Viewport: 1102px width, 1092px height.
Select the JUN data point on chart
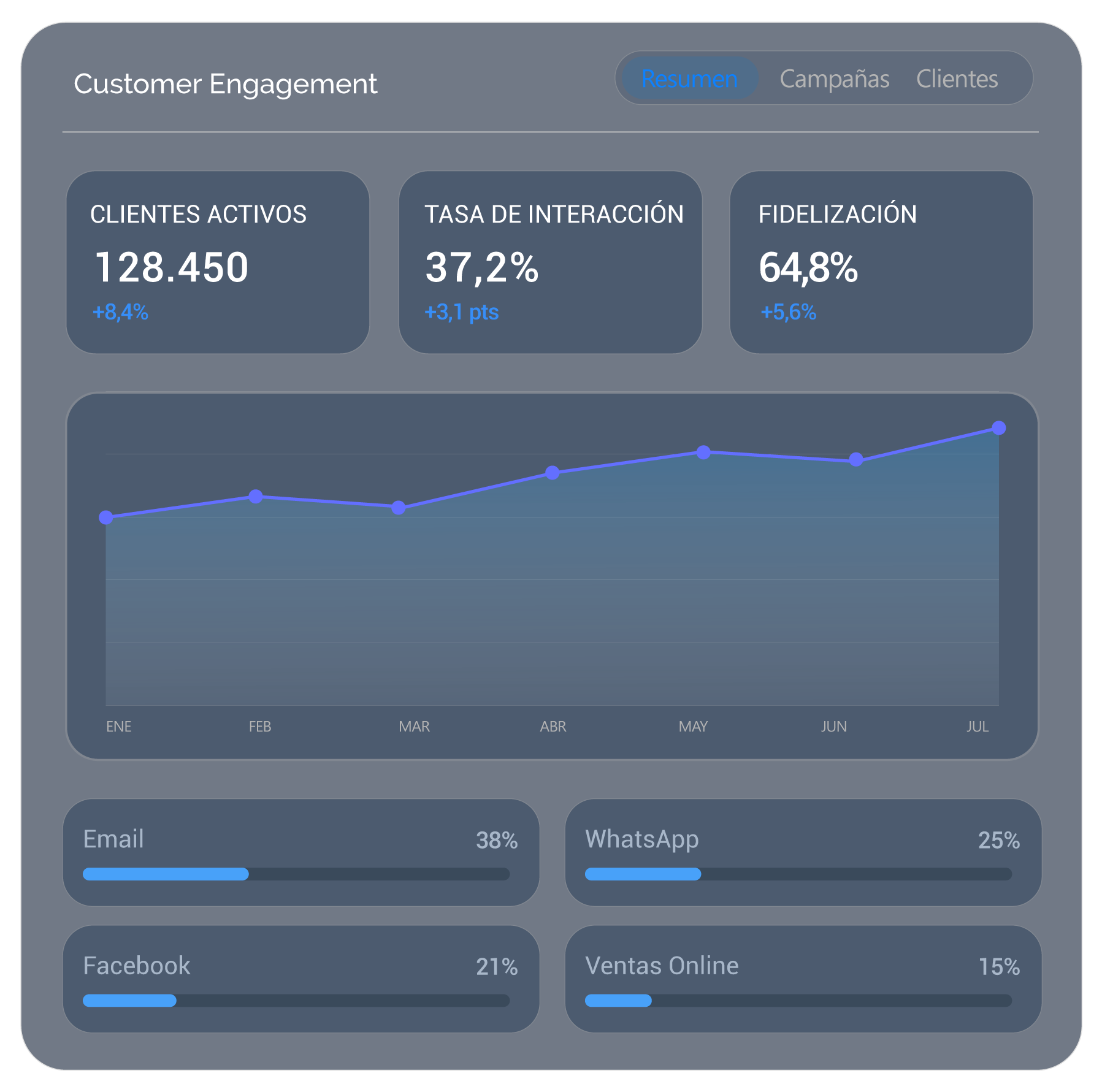(856, 459)
